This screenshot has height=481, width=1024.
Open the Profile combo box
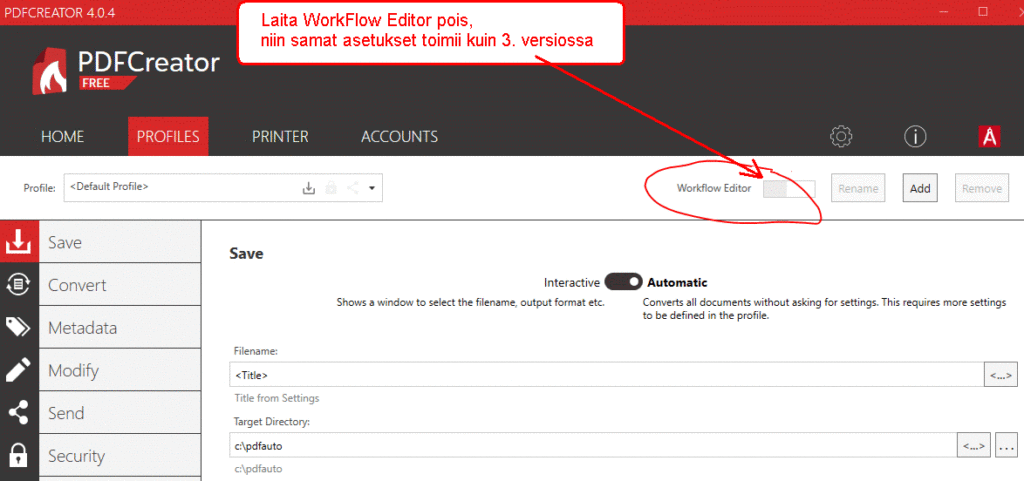pyautogui.click(x=223, y=188)
